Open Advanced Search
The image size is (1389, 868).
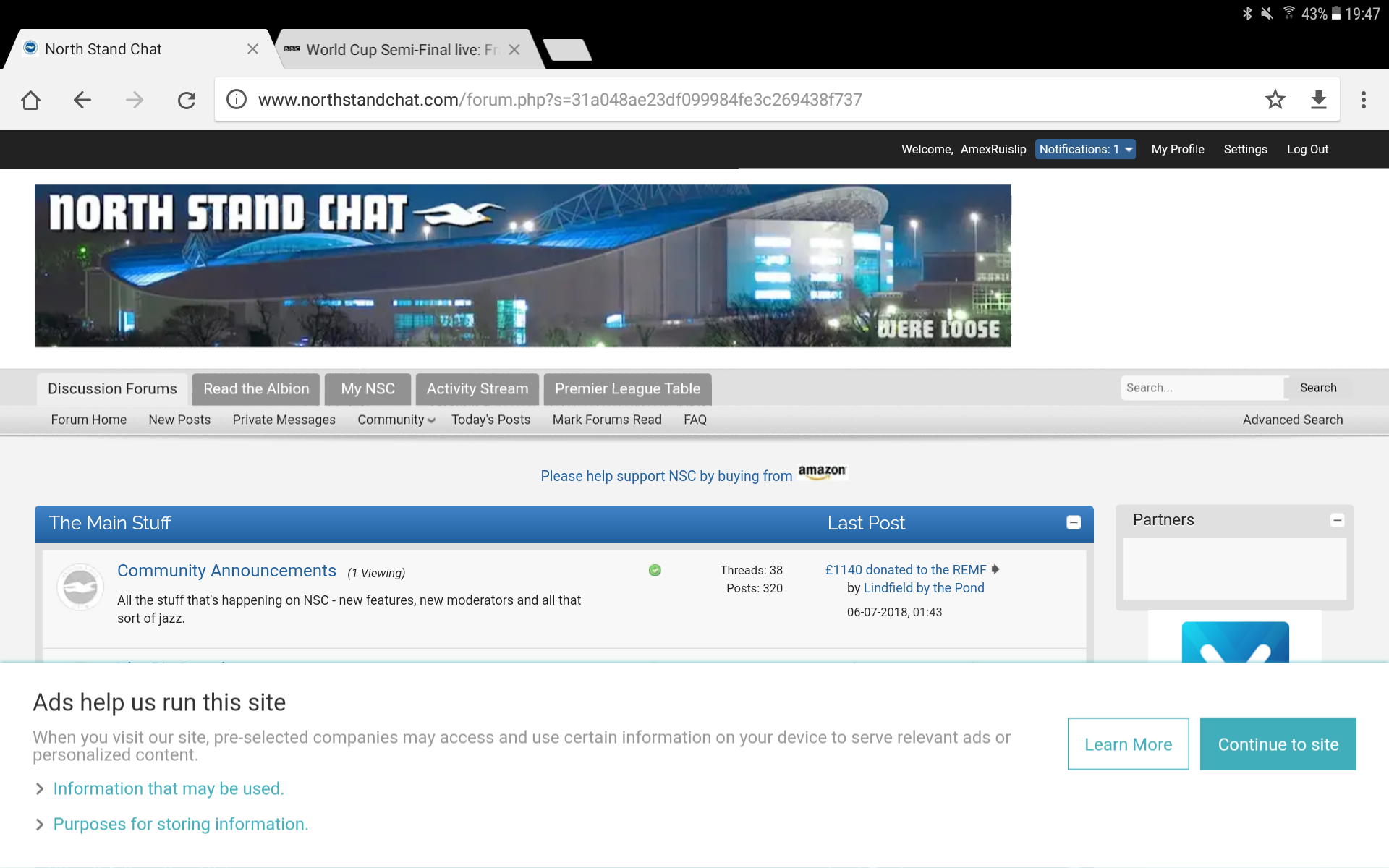(x=1292, y=420)
